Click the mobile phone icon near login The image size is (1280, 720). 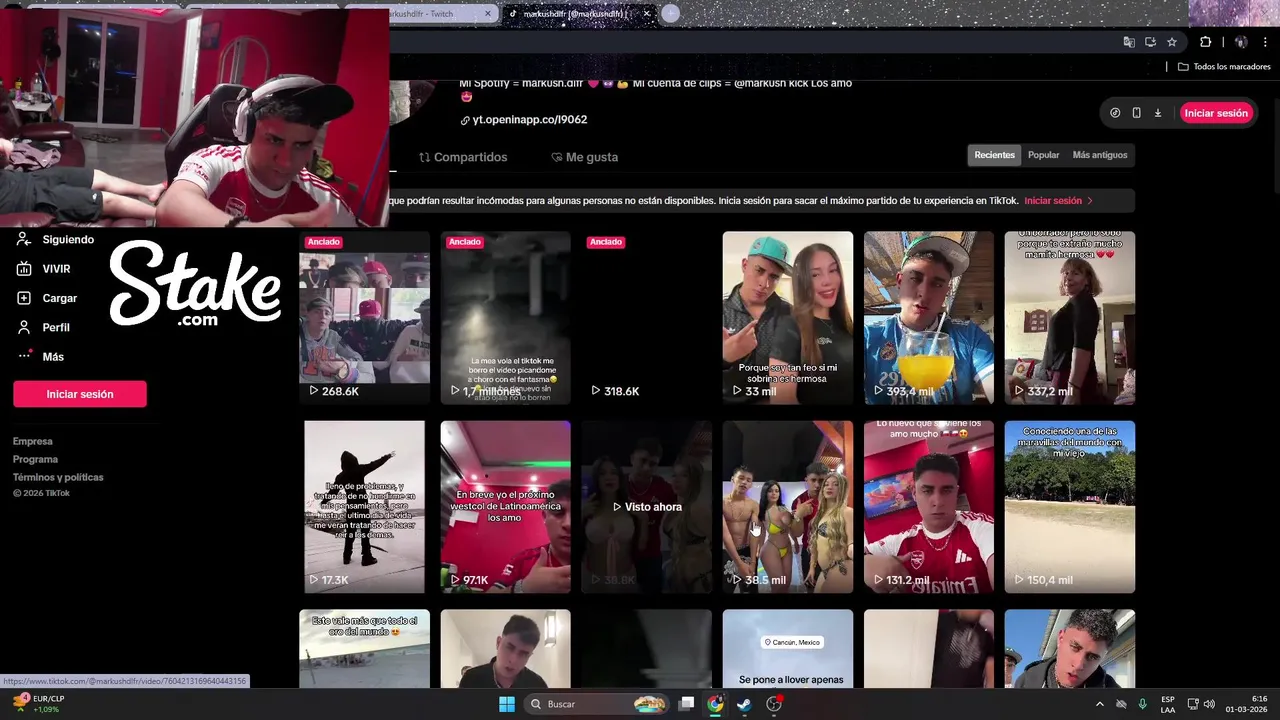[1137, 113]
